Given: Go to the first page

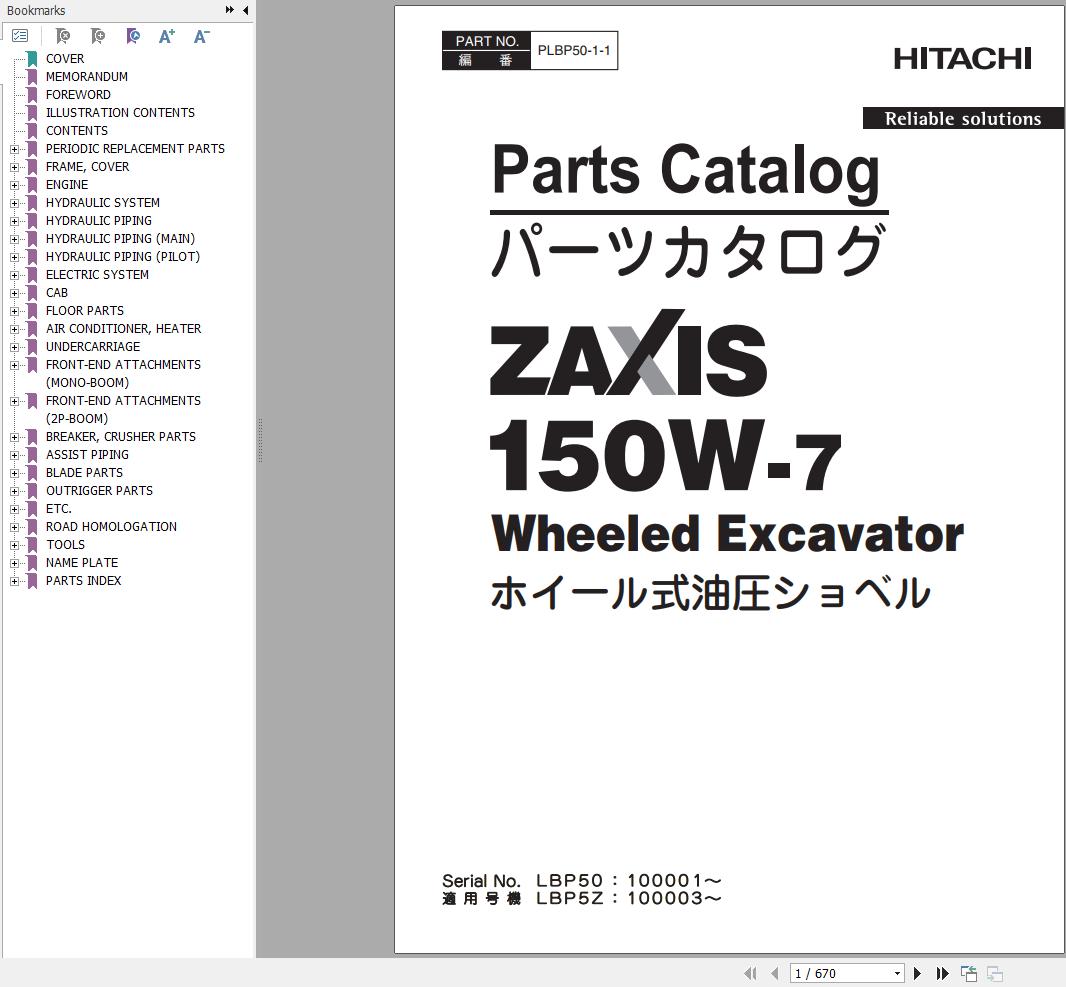Looking at the screenshot, I should point(751,973).
